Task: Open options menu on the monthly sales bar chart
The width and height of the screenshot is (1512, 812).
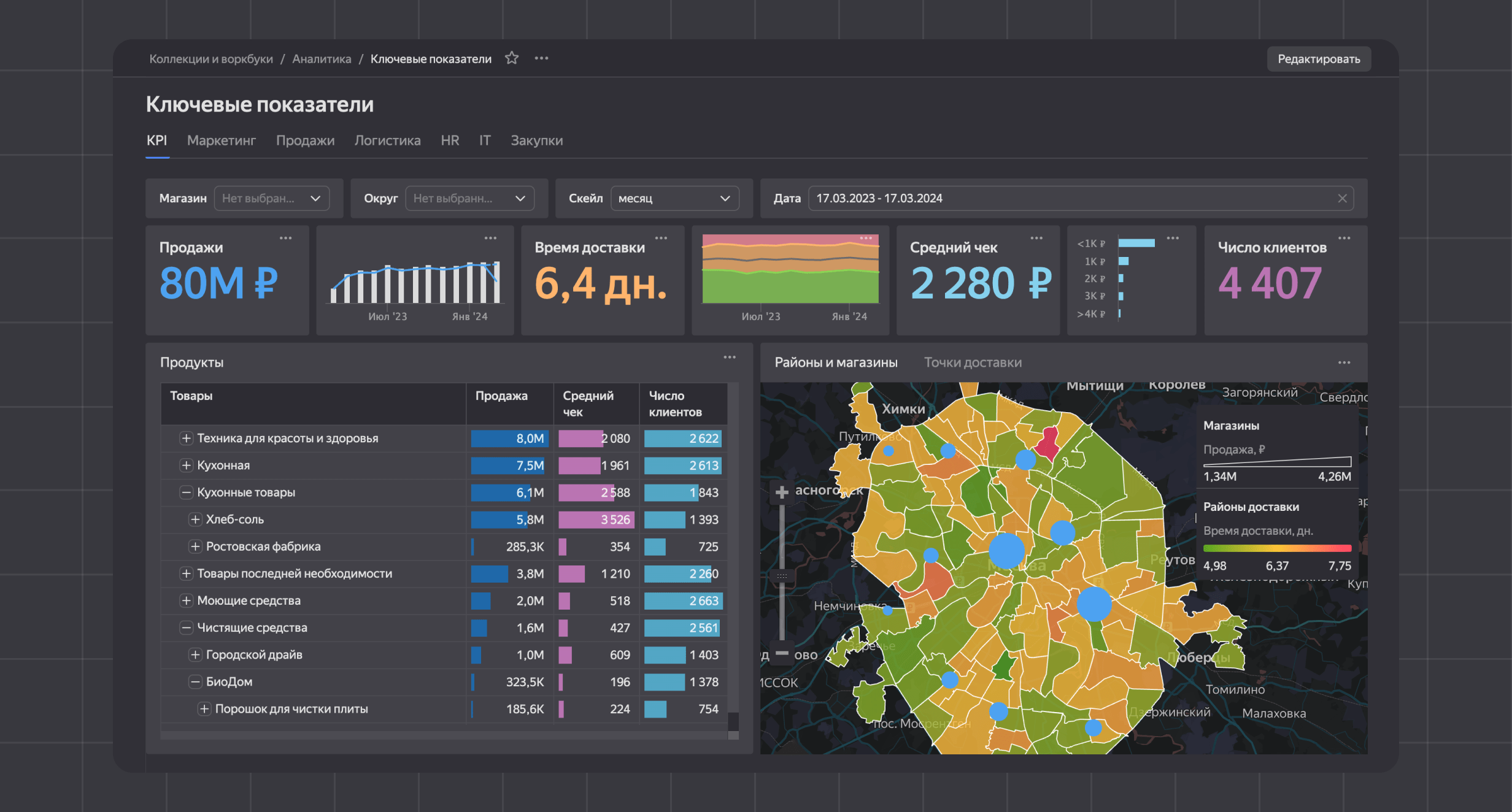Action: coord(490,238)
